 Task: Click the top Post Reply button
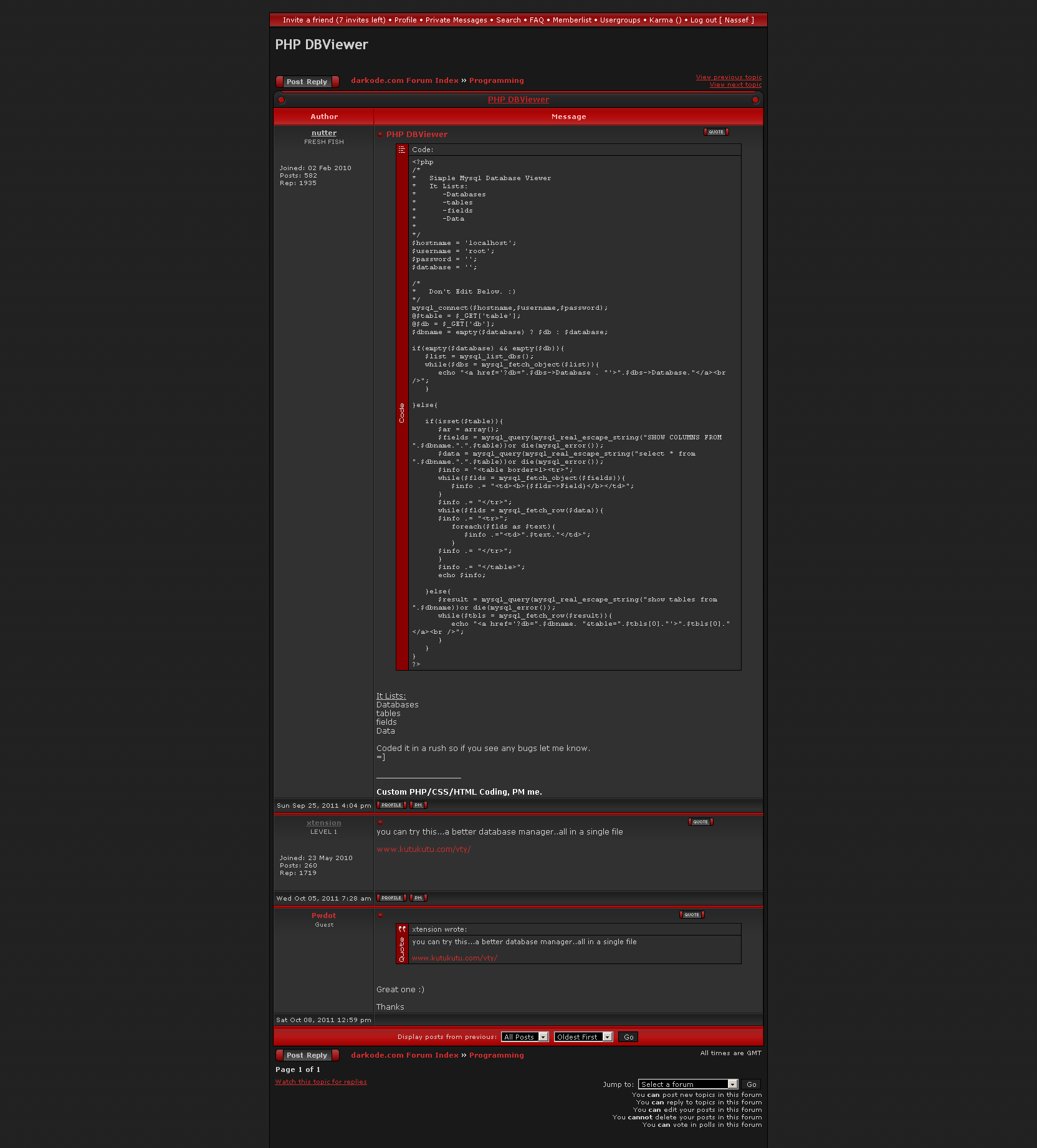307,82
